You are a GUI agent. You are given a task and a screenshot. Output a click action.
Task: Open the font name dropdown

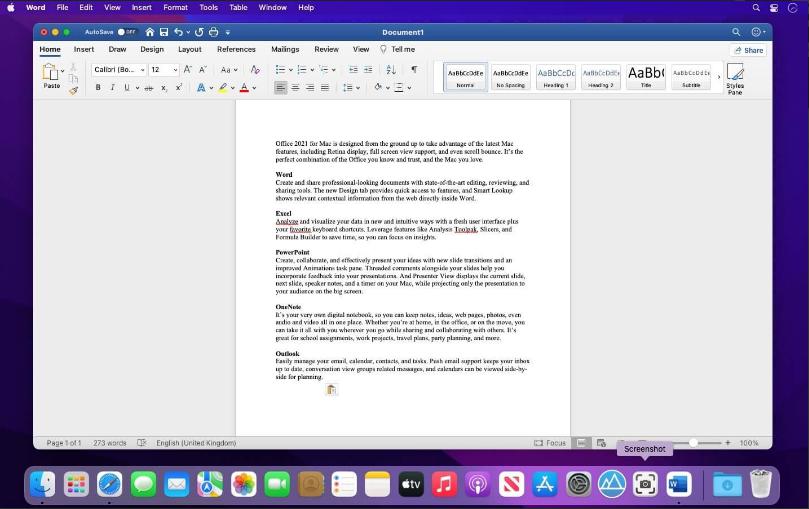[x=142, y=70]
